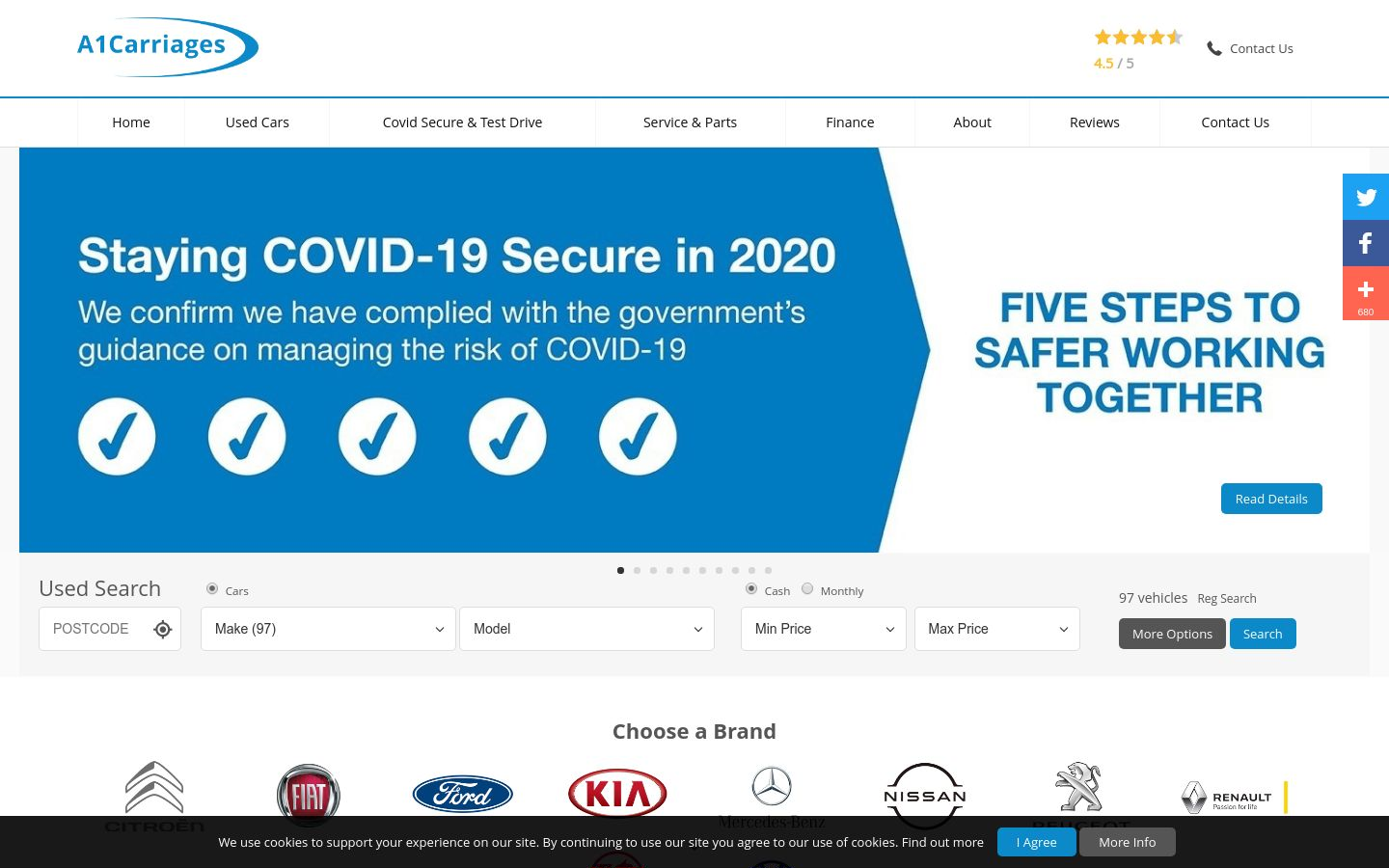The image size is (1389, 868).
Task: Open the Min Price dropdown
Action: (x=824, y=629)
